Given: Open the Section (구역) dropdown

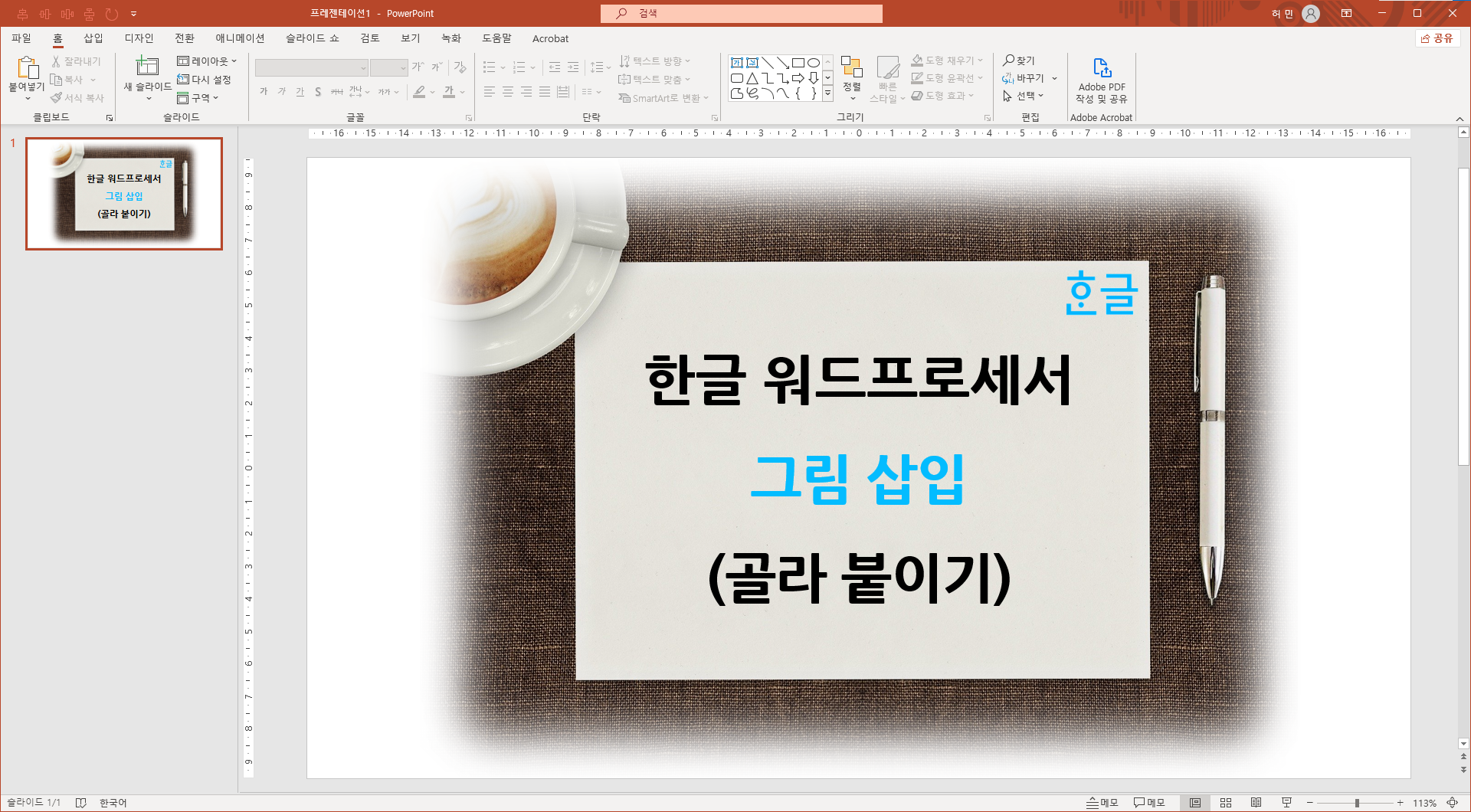Looking at the screenshot, I should point(198,98).
